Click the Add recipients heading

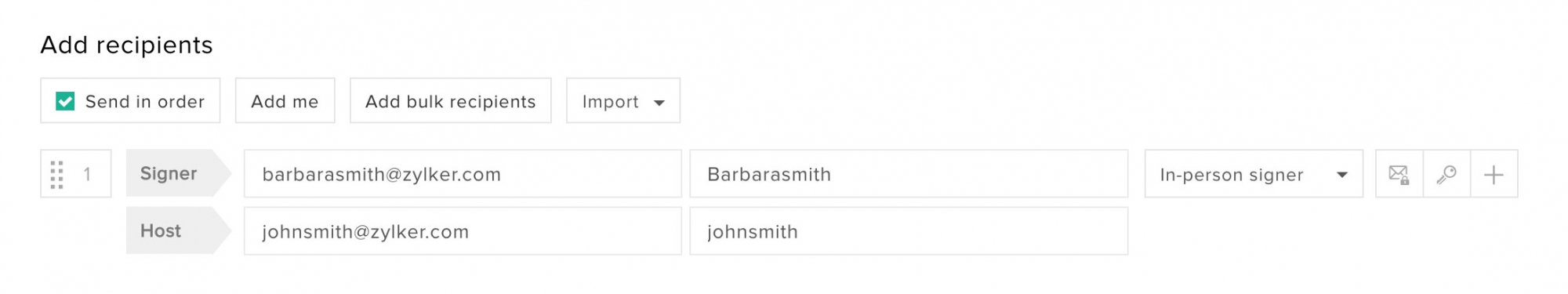[x=127, y=45]
